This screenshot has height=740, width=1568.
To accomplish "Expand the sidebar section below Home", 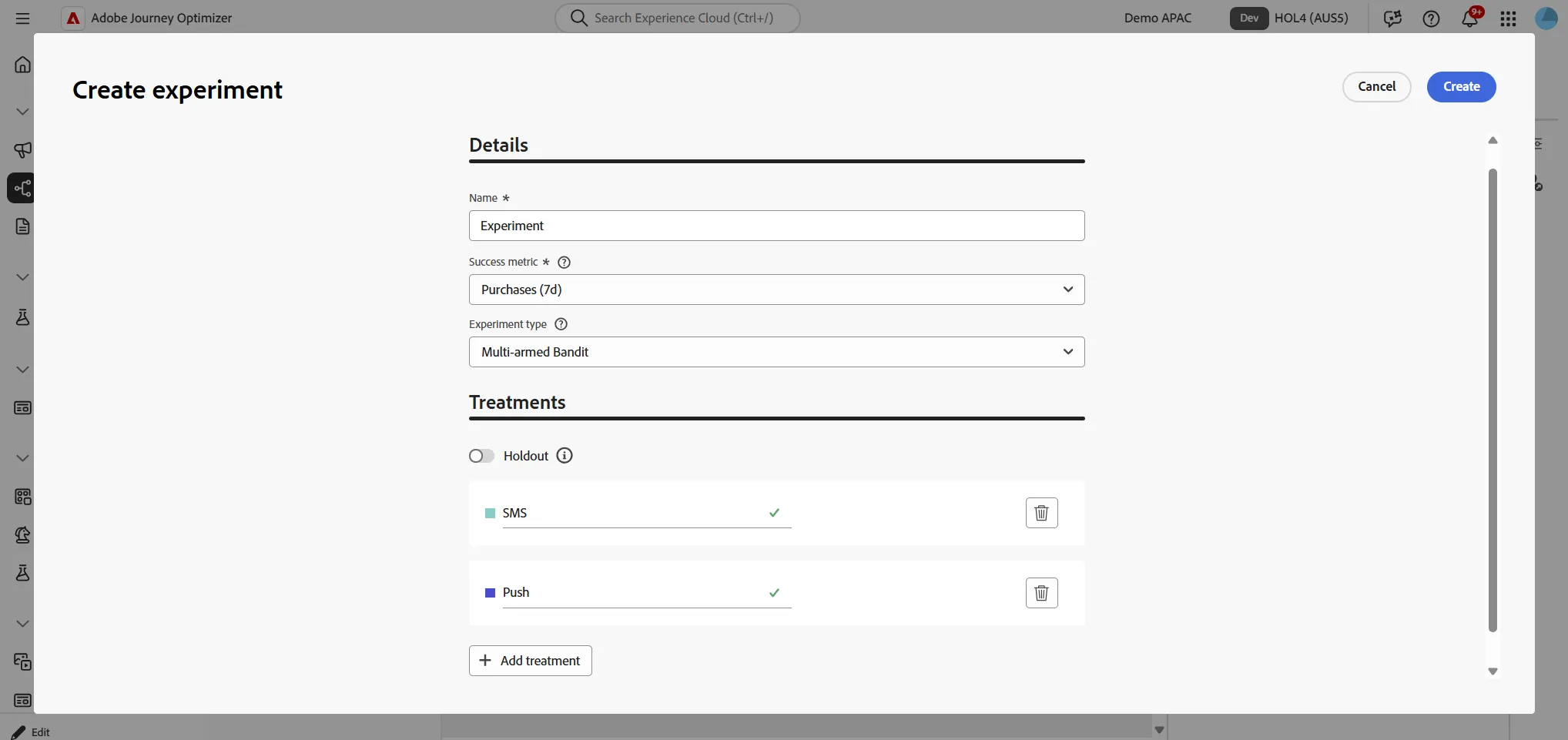I will (x=22, y=112).
